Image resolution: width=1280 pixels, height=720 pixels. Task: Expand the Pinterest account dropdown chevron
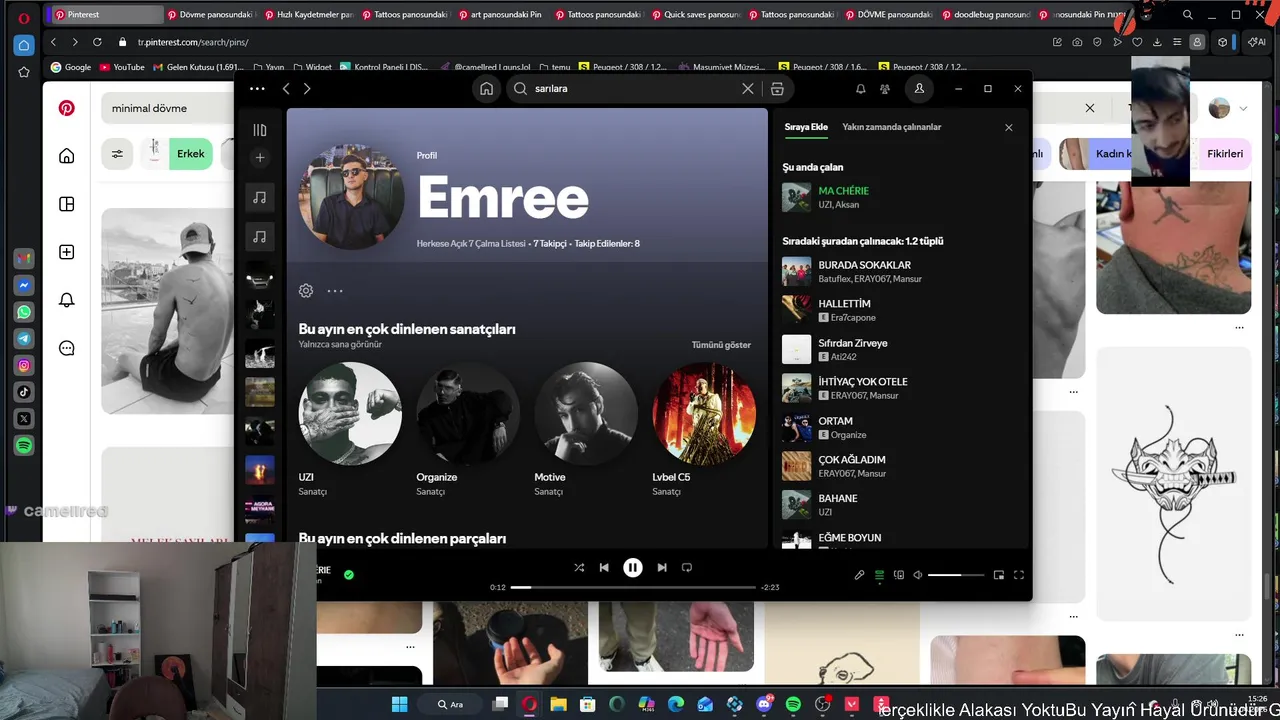[1243, 108]
